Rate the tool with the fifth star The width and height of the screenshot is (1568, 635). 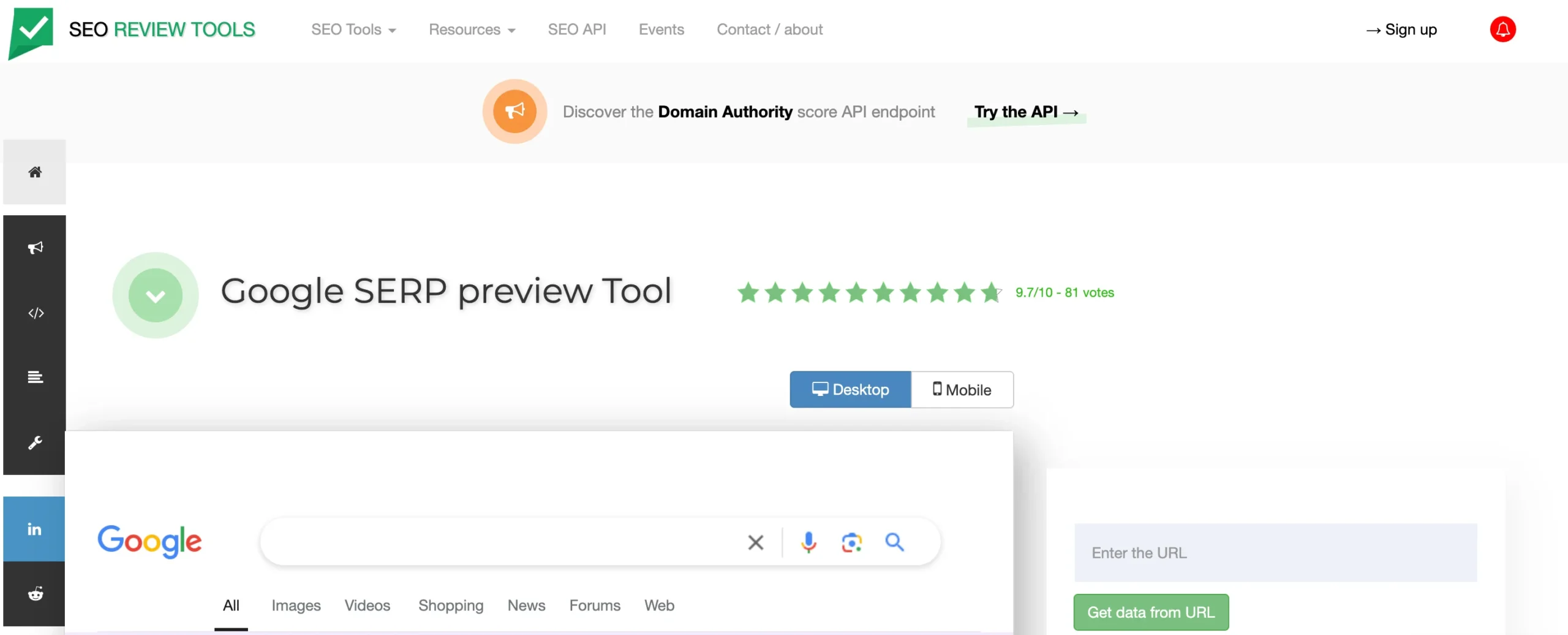[856, 292]
